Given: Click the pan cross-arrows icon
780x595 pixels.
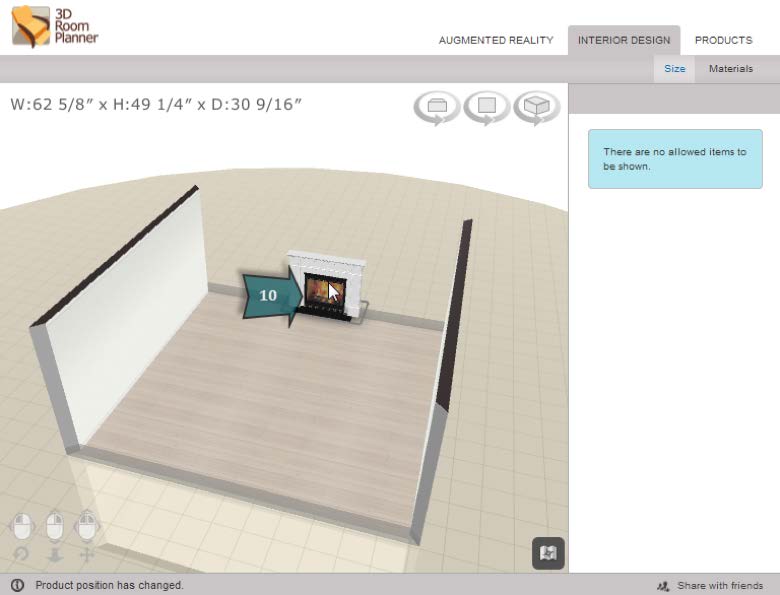Looking at the screenshot, I should pos(87,555).
